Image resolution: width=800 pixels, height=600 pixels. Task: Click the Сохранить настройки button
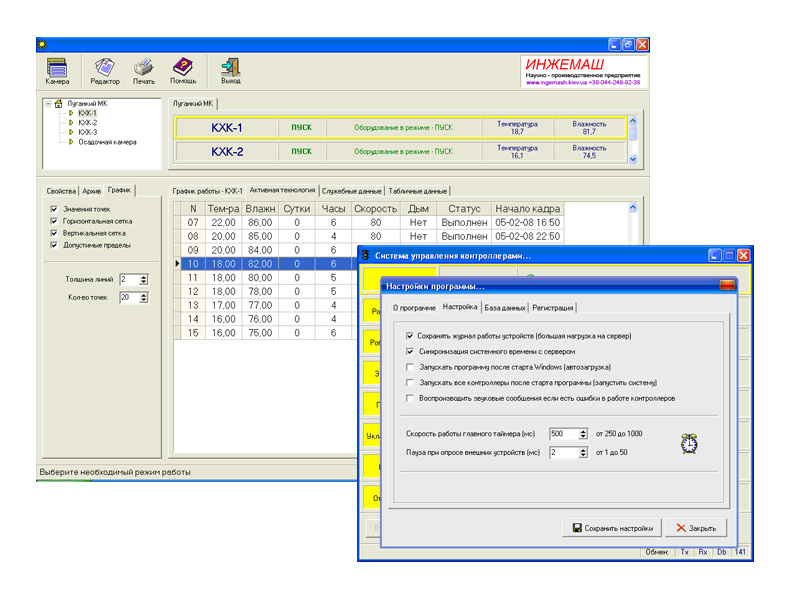611,528
